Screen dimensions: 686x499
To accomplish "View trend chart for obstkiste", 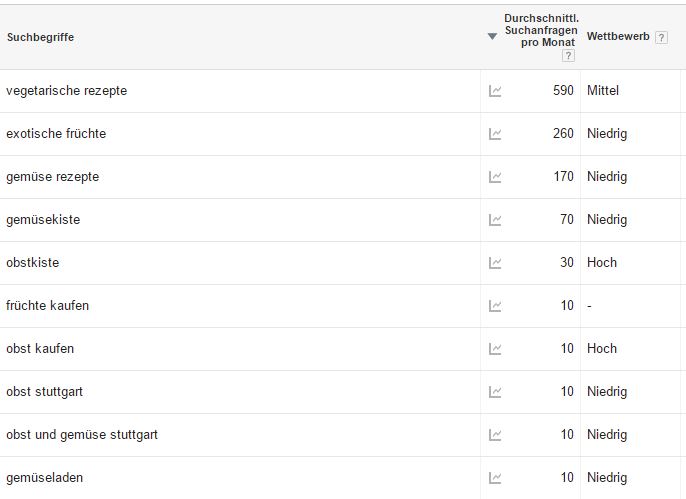I will (x=495, y=263).
